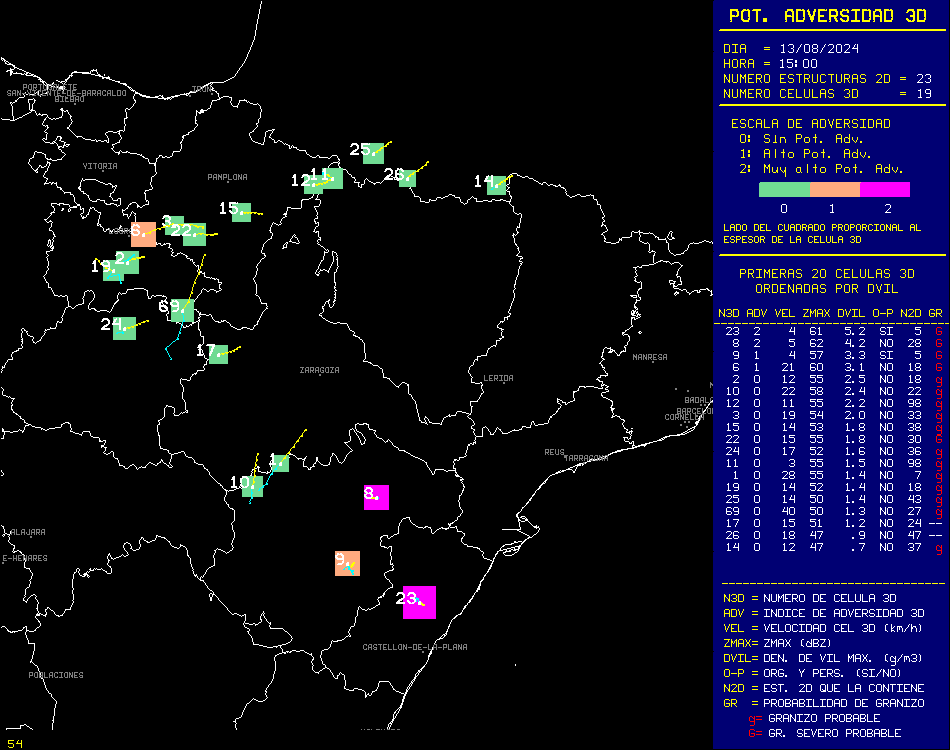950x750 pixels.
Task: Click the green cell 22 marker
Action: pos(194,234)
